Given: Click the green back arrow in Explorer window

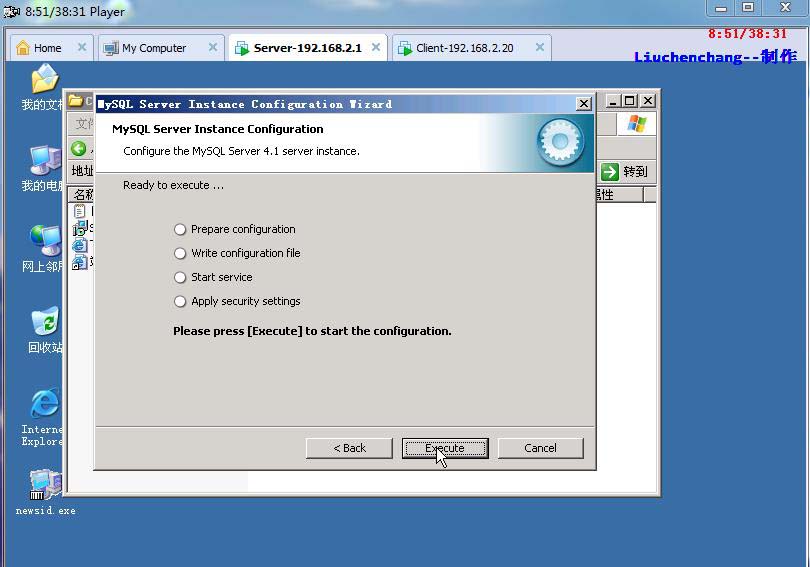Looking at the screenshot, I should click(79, 149).
